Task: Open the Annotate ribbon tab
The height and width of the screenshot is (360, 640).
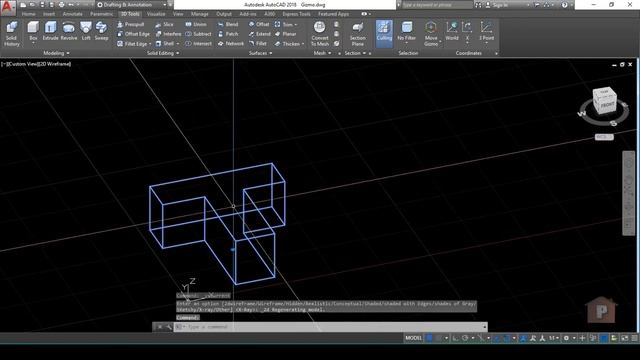Action: 73,14
